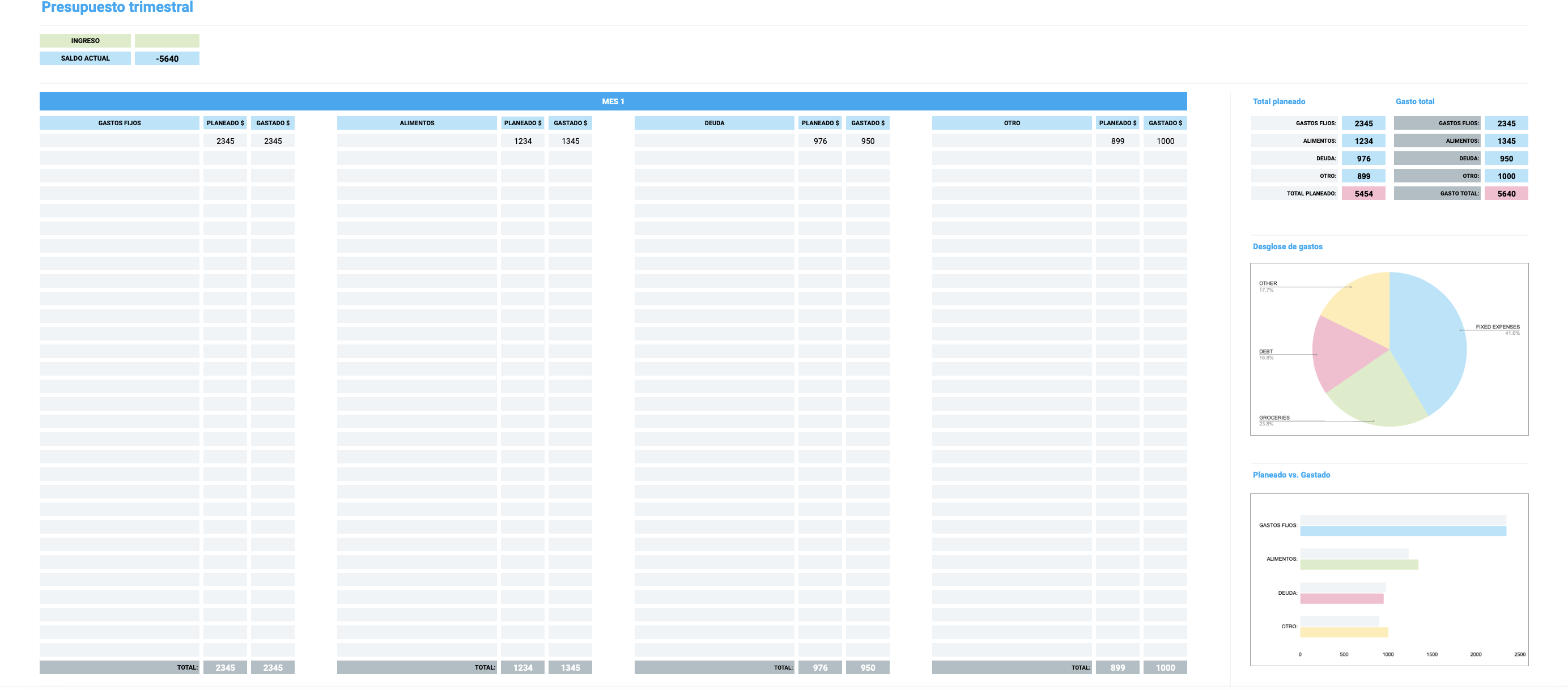This screenshot has width=1568, height=690.
Task: Select planned value 899 under Otro
Action: click(1117, 140)
